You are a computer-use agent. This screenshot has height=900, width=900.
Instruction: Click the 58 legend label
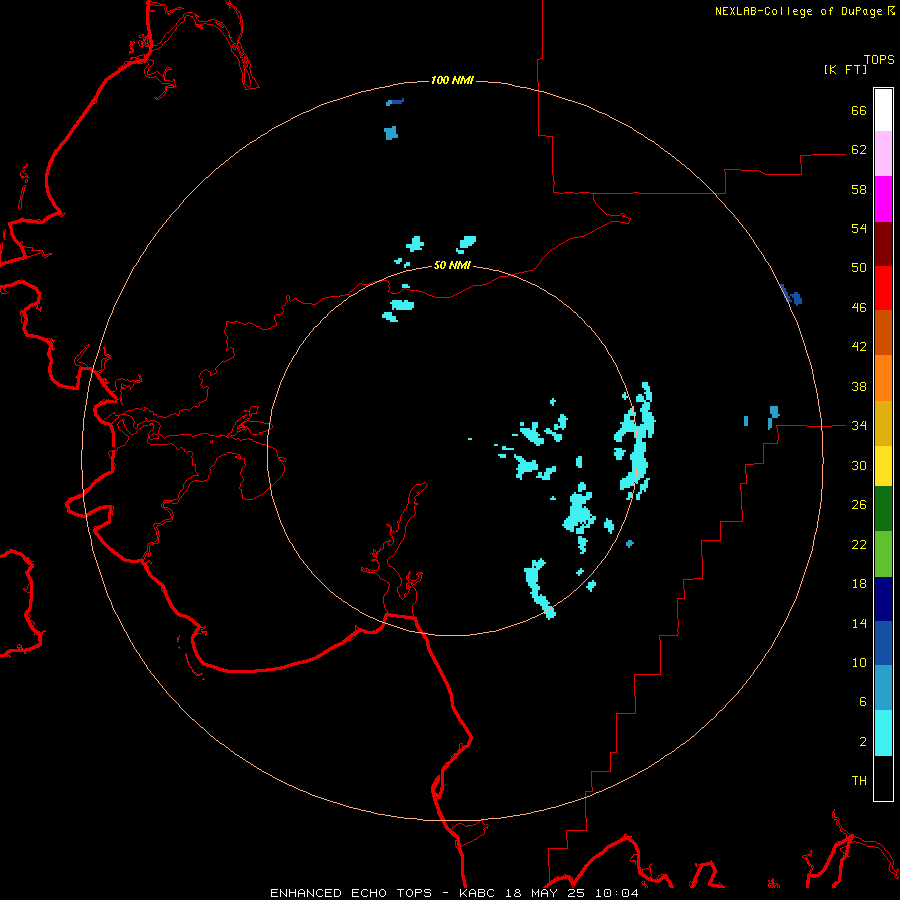point(859,189)
